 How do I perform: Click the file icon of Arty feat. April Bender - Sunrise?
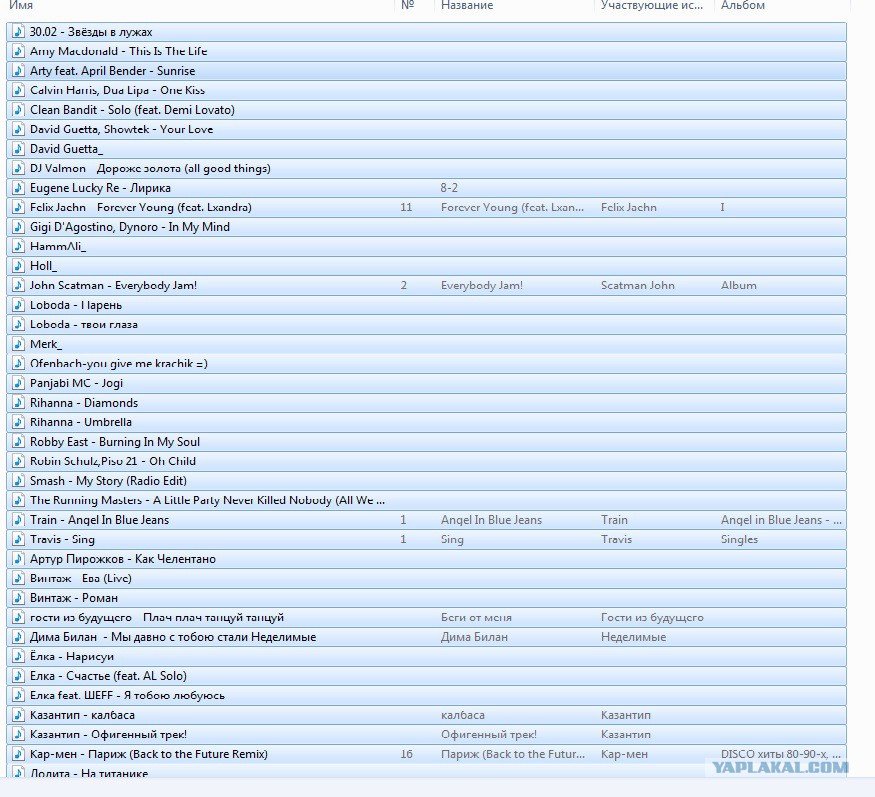[18, 71]
